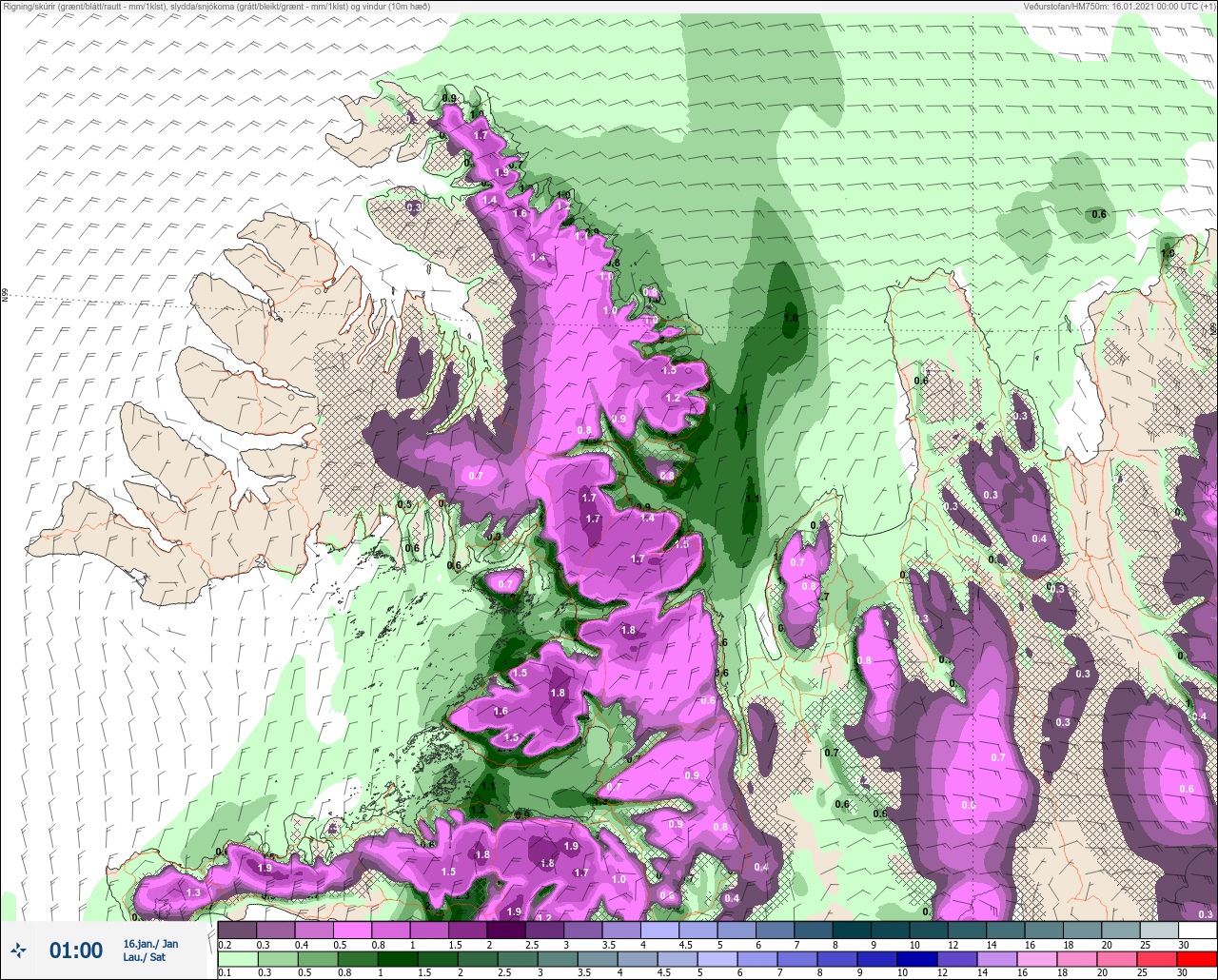Select the bright pink swatch at 0.5 in top legend row

coord(352,930)
